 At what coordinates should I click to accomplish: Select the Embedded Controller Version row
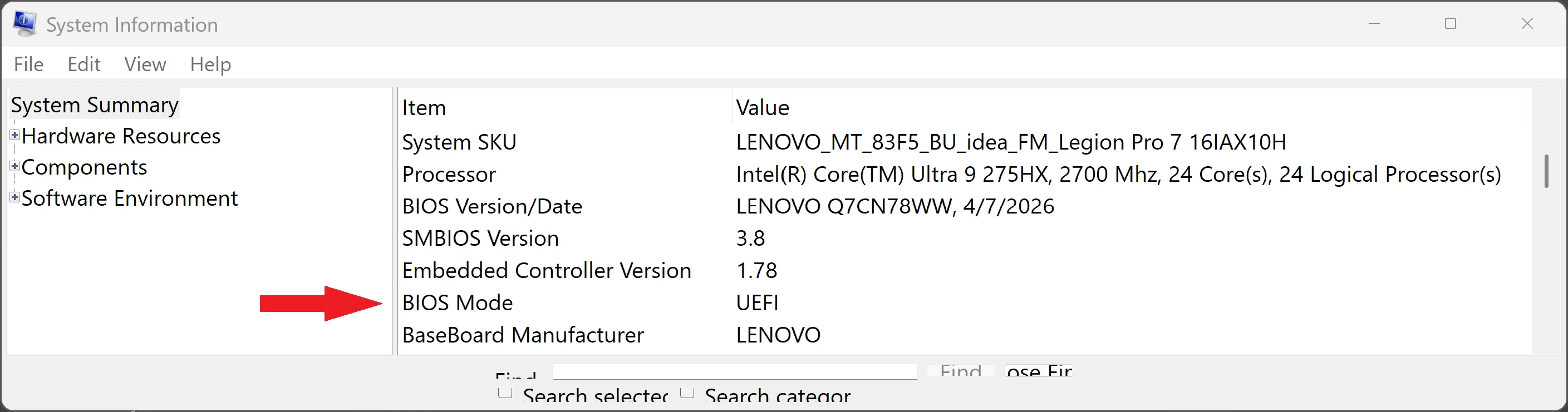tap(964, 270)
